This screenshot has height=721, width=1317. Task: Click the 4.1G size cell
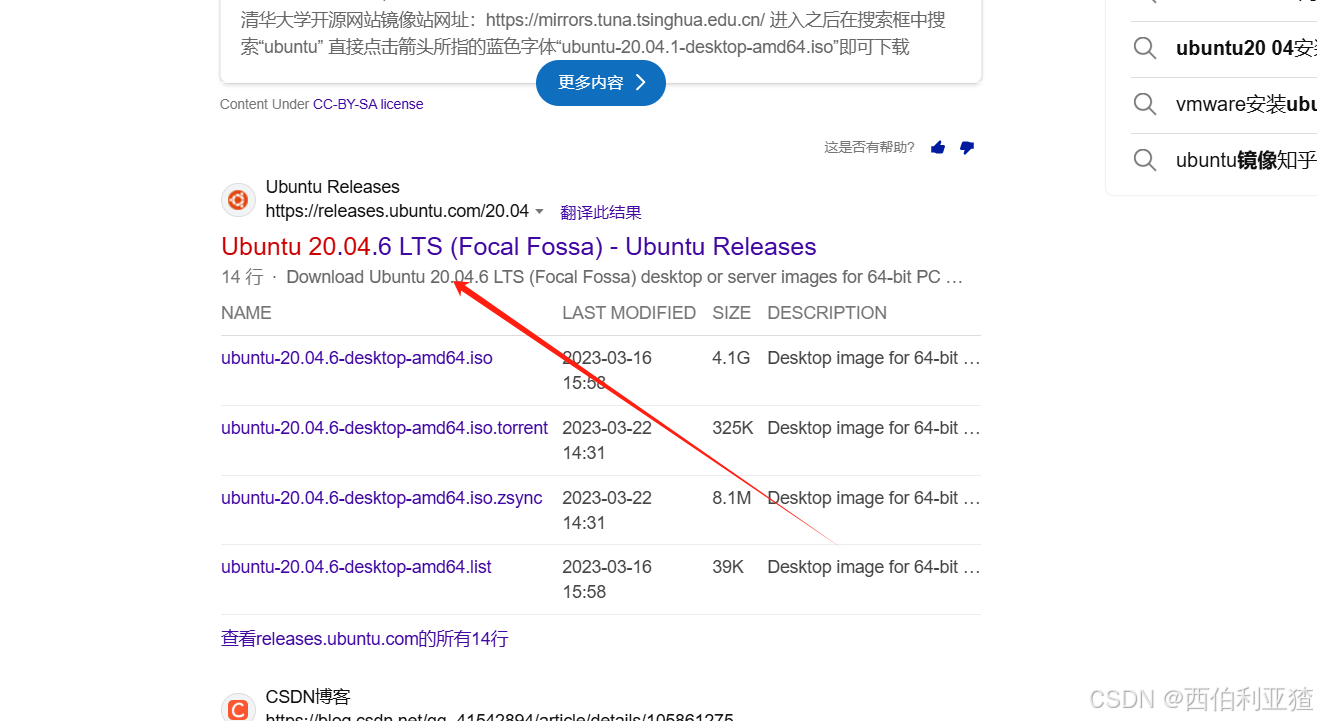point(731,358)
